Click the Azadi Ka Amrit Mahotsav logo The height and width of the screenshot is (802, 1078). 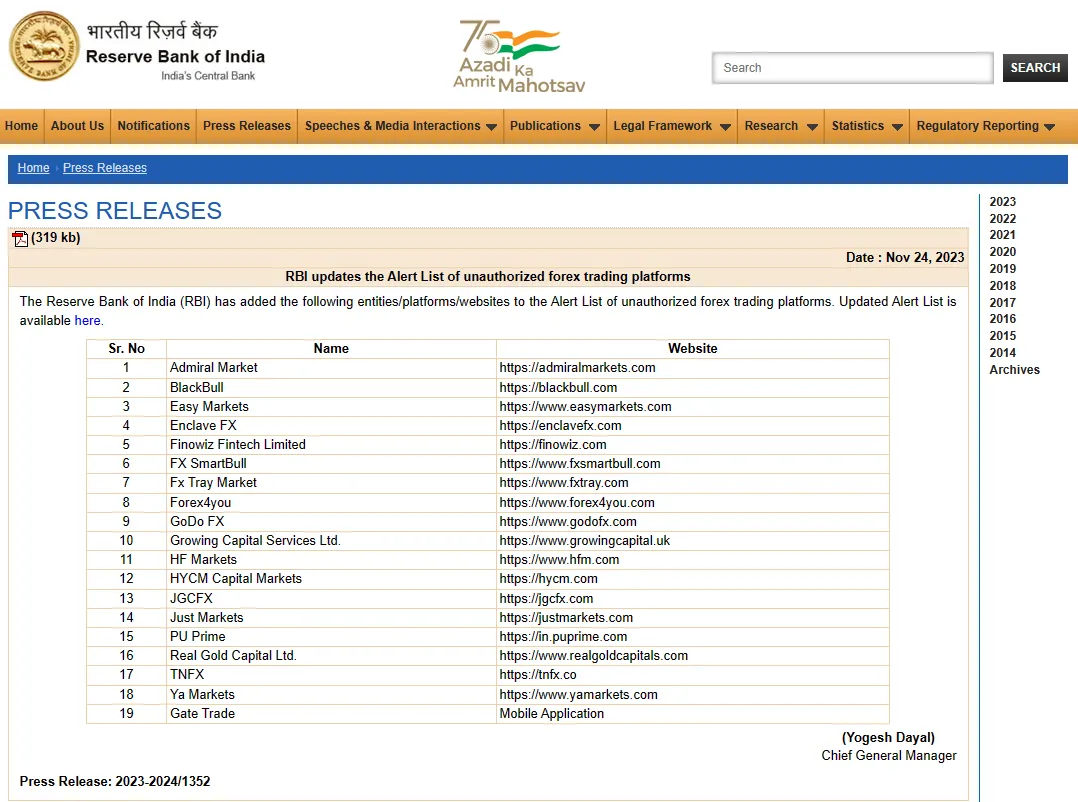(519, 56)
